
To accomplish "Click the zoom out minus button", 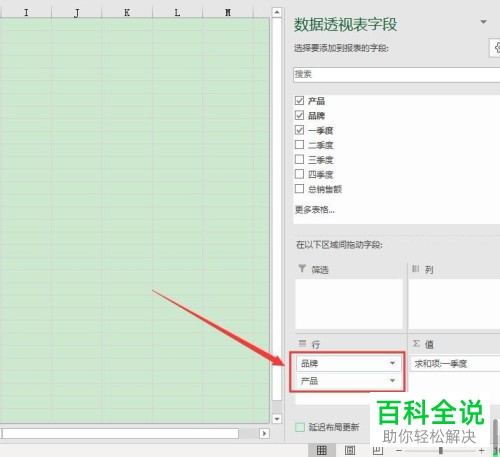I will tap(399, 451).
